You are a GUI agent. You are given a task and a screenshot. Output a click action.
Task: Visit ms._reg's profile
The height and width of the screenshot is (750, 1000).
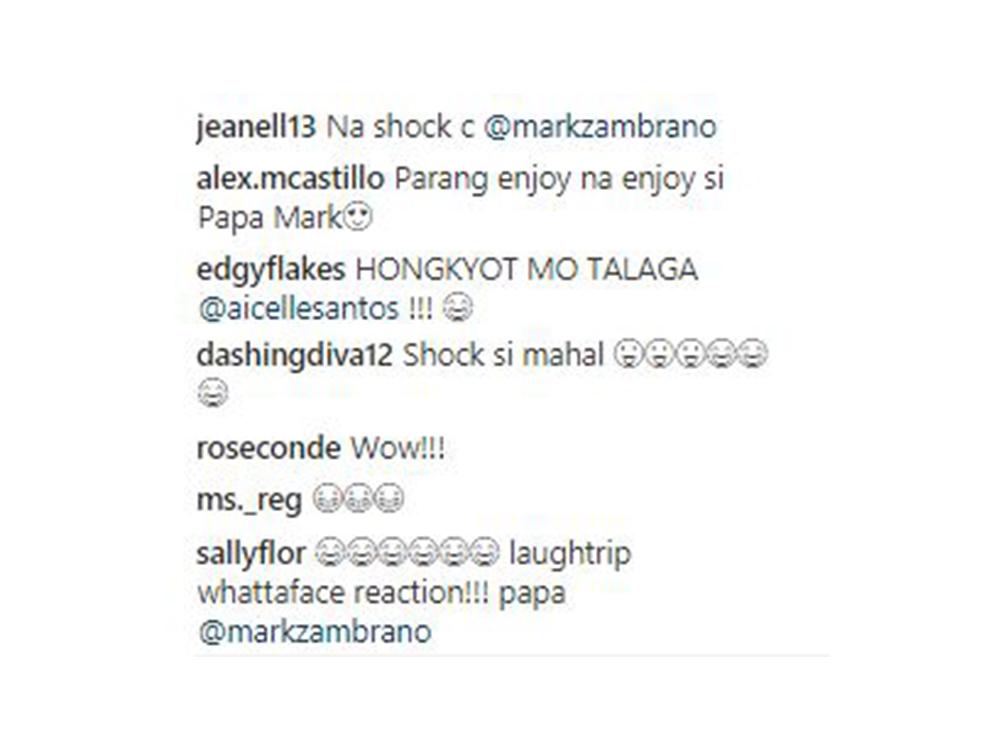click(249, 501)
